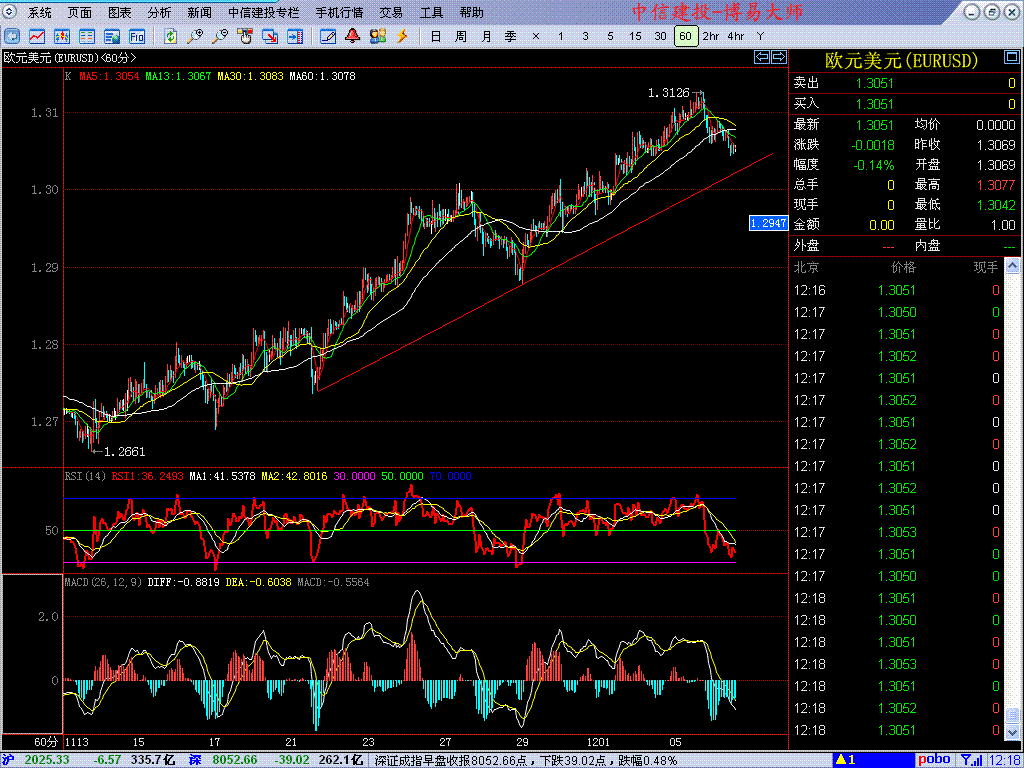Viewport: 1024px width, 768px height.
Task: Click the 1.2947 price axis marker
Action: pyautogui.click(x=769, y=223)
